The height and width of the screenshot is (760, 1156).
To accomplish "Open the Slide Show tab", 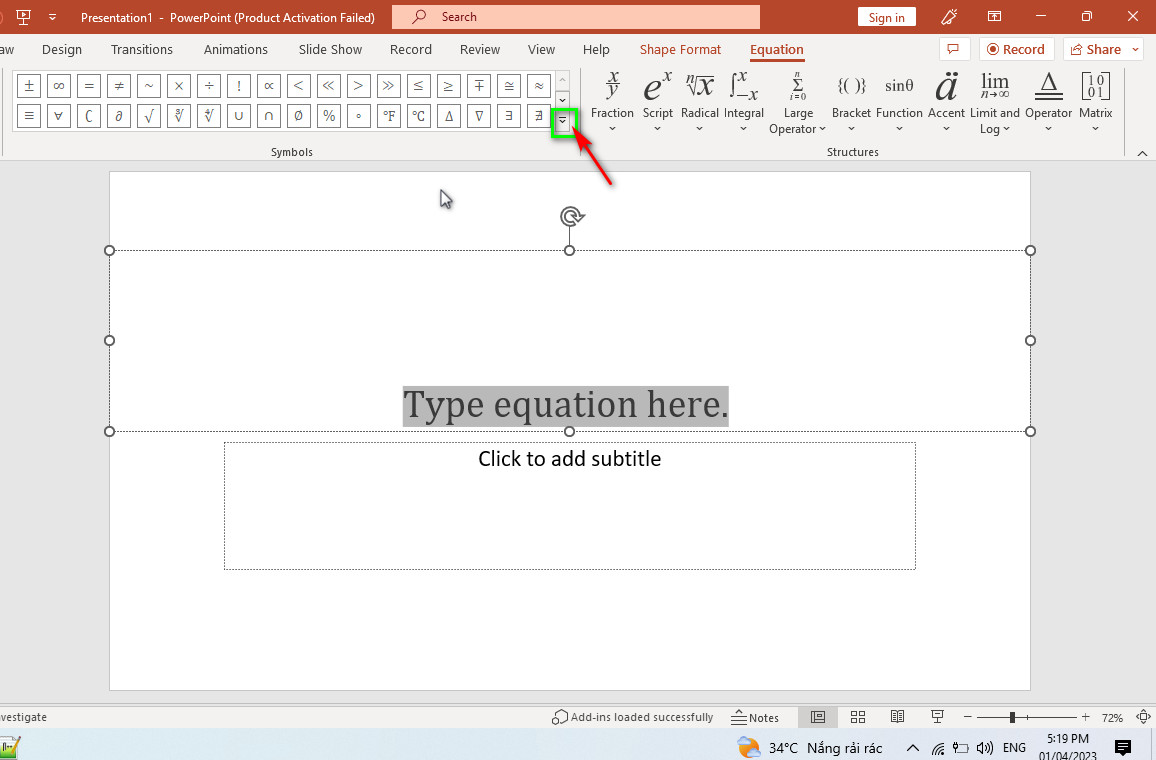I will (330, 49).
